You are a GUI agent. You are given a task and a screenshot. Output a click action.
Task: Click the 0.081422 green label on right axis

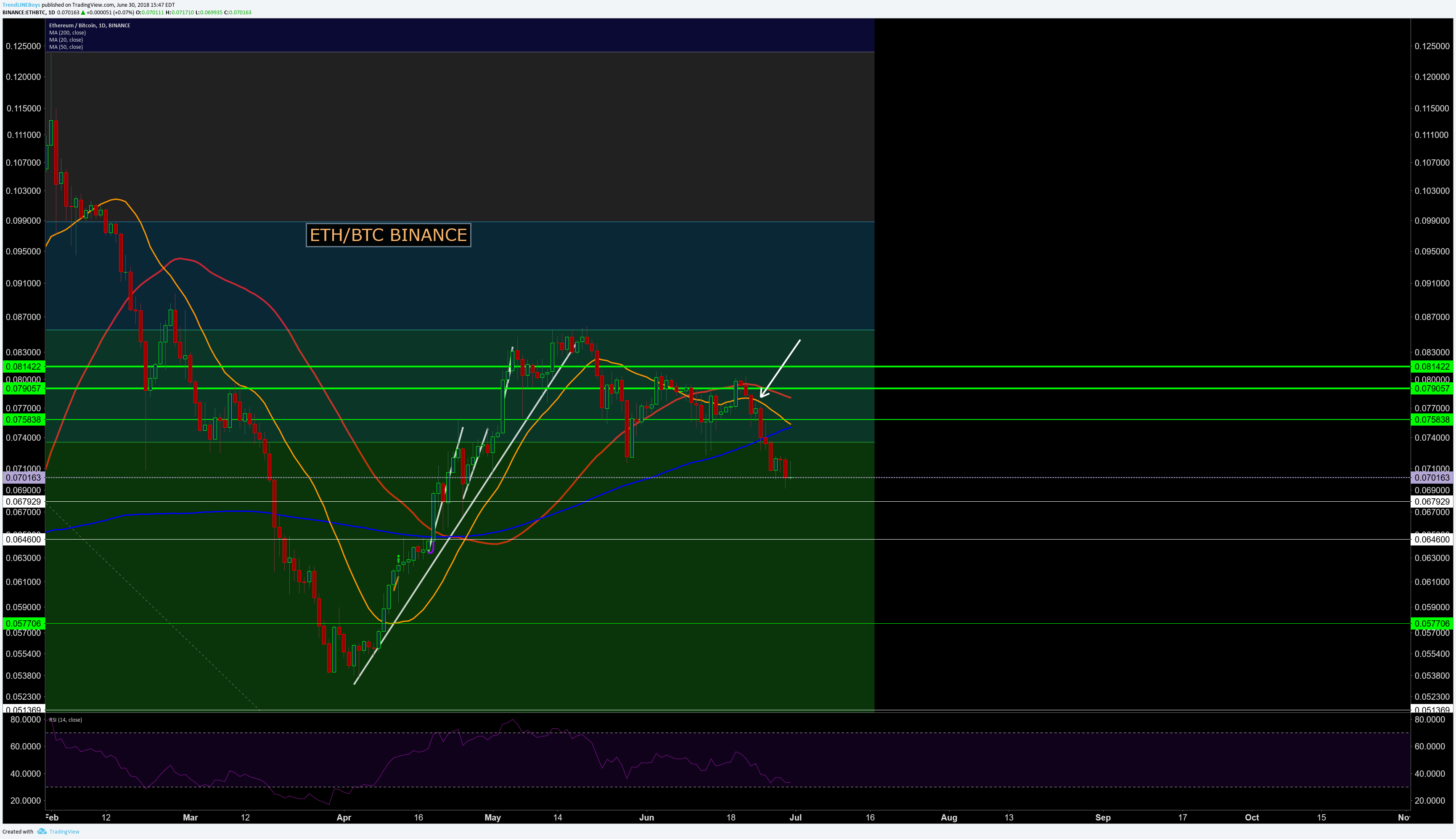click(x=1432, y=367)
